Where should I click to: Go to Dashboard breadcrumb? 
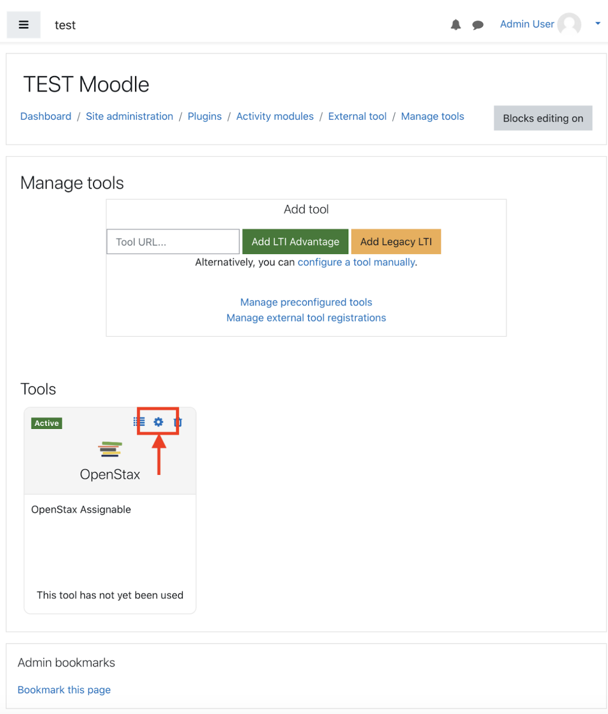pos(46,116)
